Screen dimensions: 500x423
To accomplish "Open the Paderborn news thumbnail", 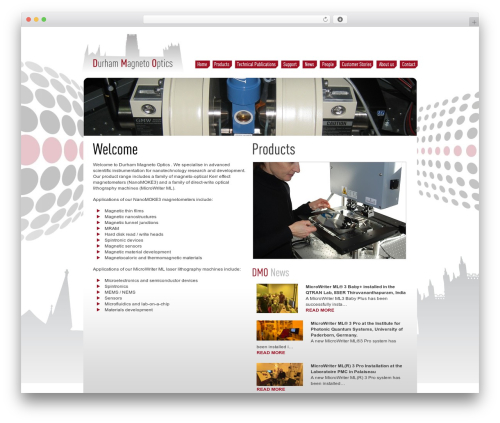I will (280, 330).
